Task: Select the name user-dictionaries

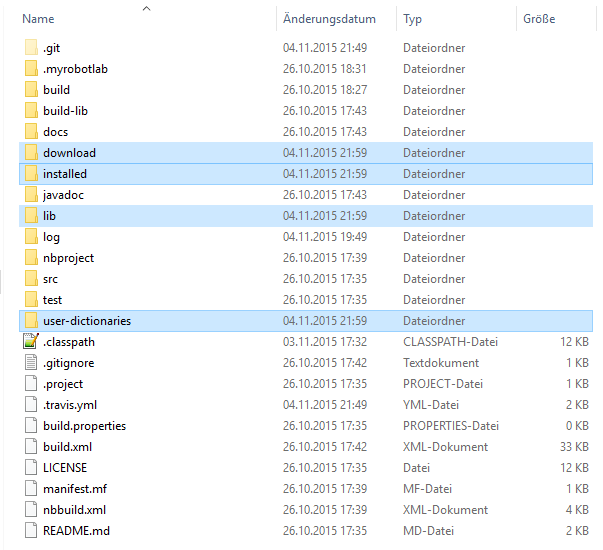Action: 87,321
